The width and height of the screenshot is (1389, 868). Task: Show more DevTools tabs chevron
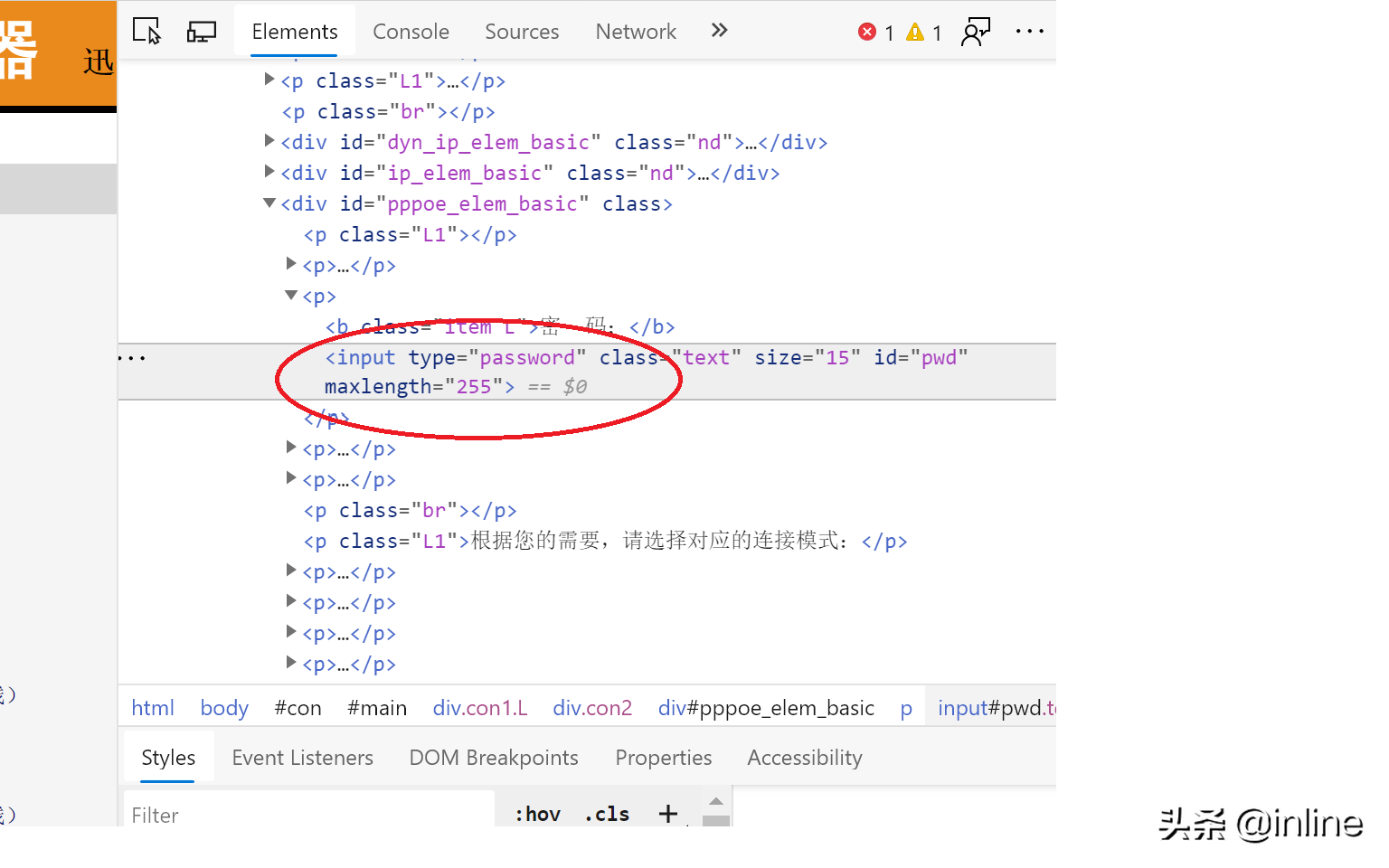point(719,31)
